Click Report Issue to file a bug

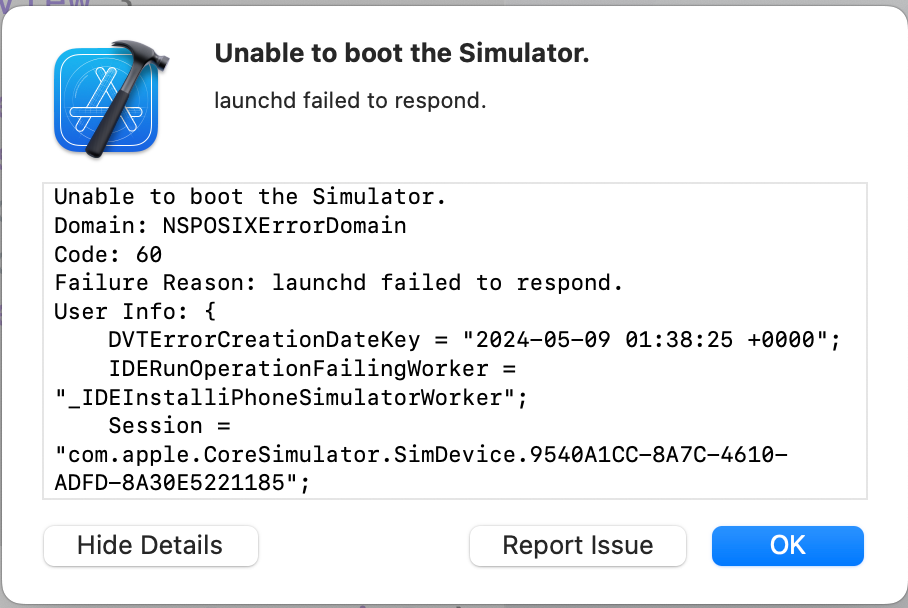pyautogui.click(x=577, y=546)
